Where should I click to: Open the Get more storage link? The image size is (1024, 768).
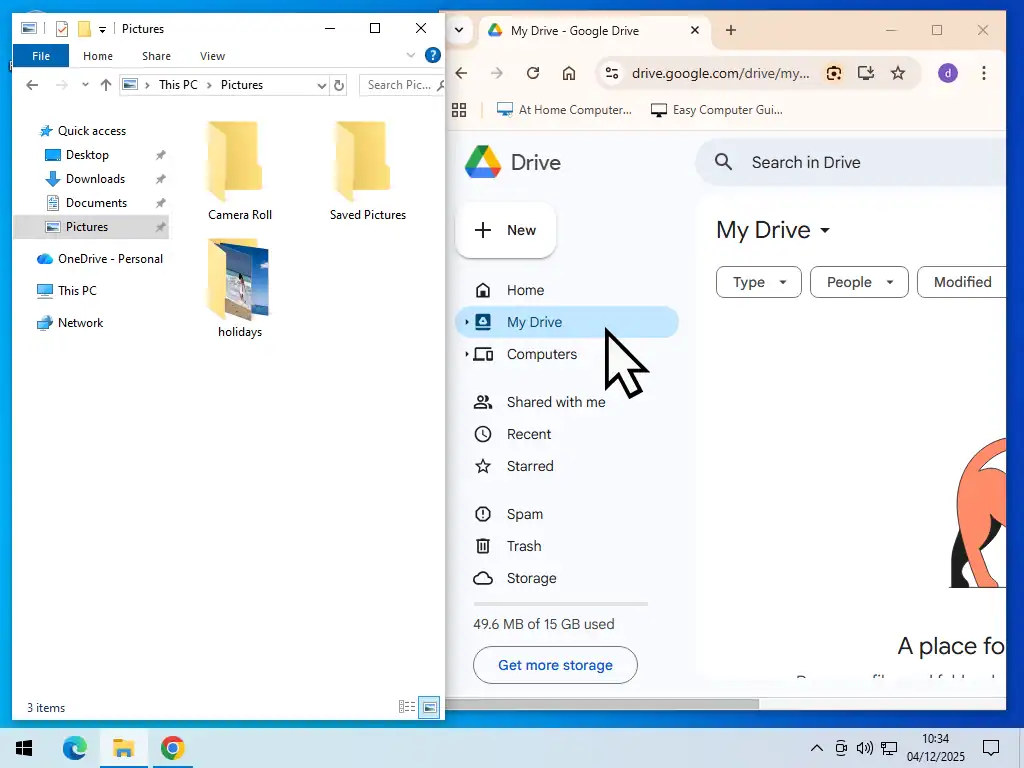[555, 665]
